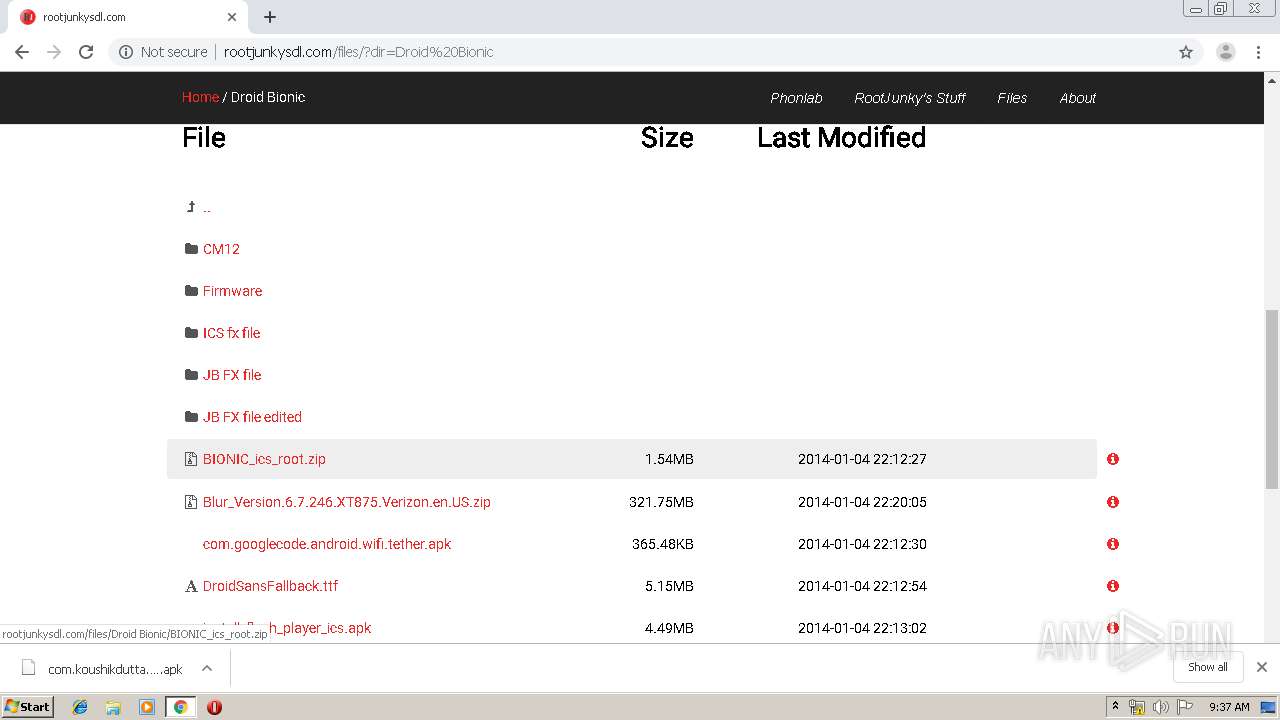Open the media player taskbar icon
Image resolution: width=1280 pixels, height=720 pixels.
click(x=147, y=707)
